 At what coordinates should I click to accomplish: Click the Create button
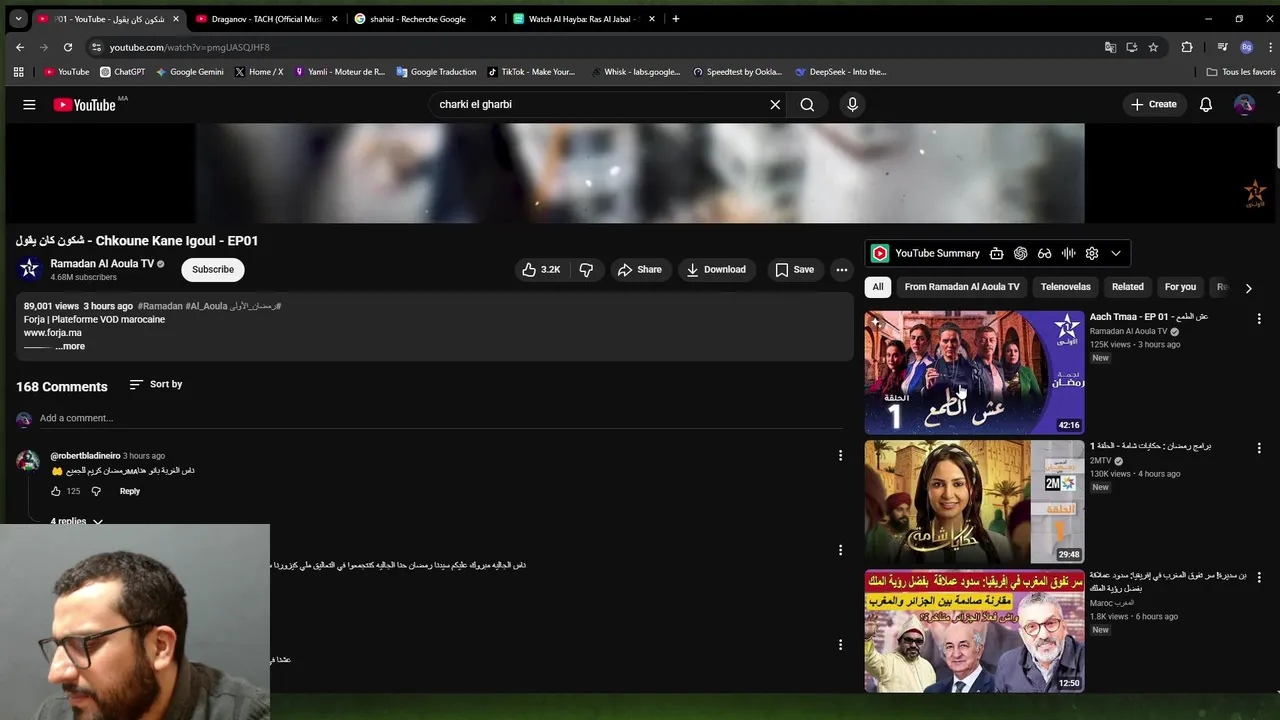(1153, 104)
